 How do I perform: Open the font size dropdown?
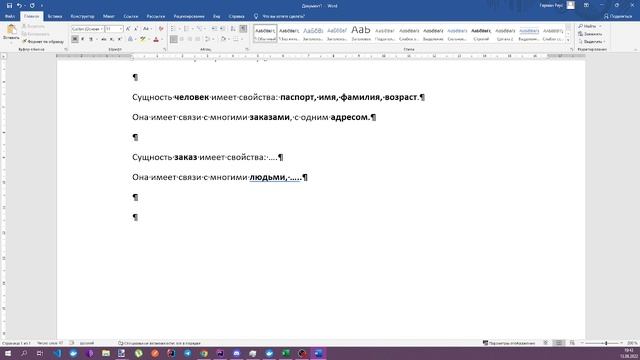tap(121, 29)
